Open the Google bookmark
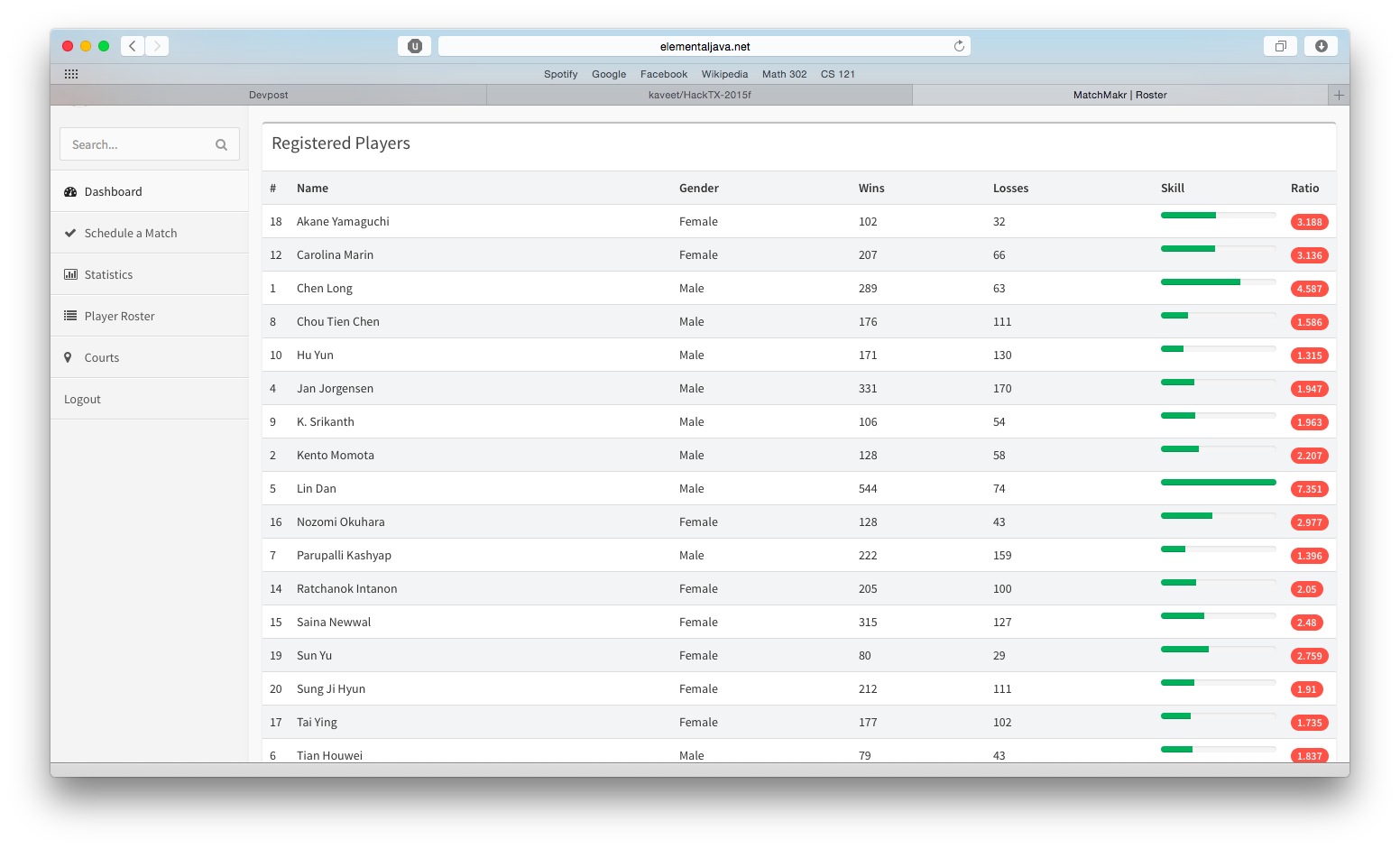 click(x=609, y=74)
